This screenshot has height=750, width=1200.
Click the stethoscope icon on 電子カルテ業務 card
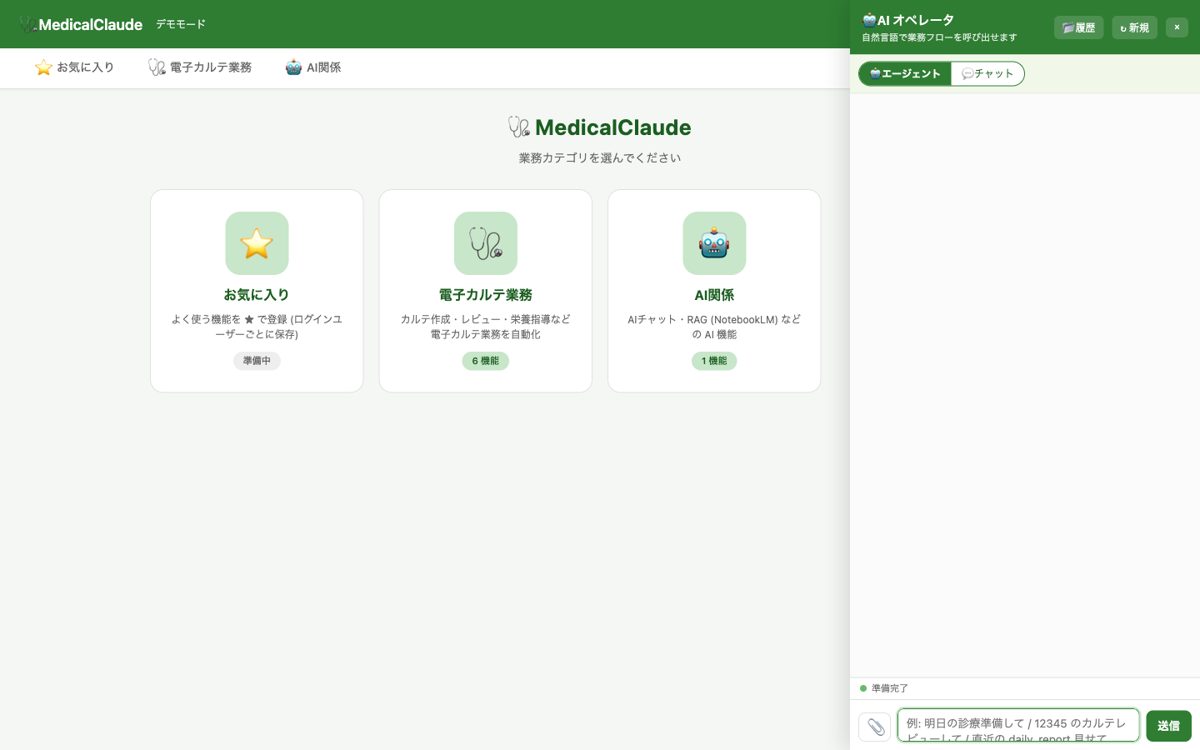pos(486,243)
